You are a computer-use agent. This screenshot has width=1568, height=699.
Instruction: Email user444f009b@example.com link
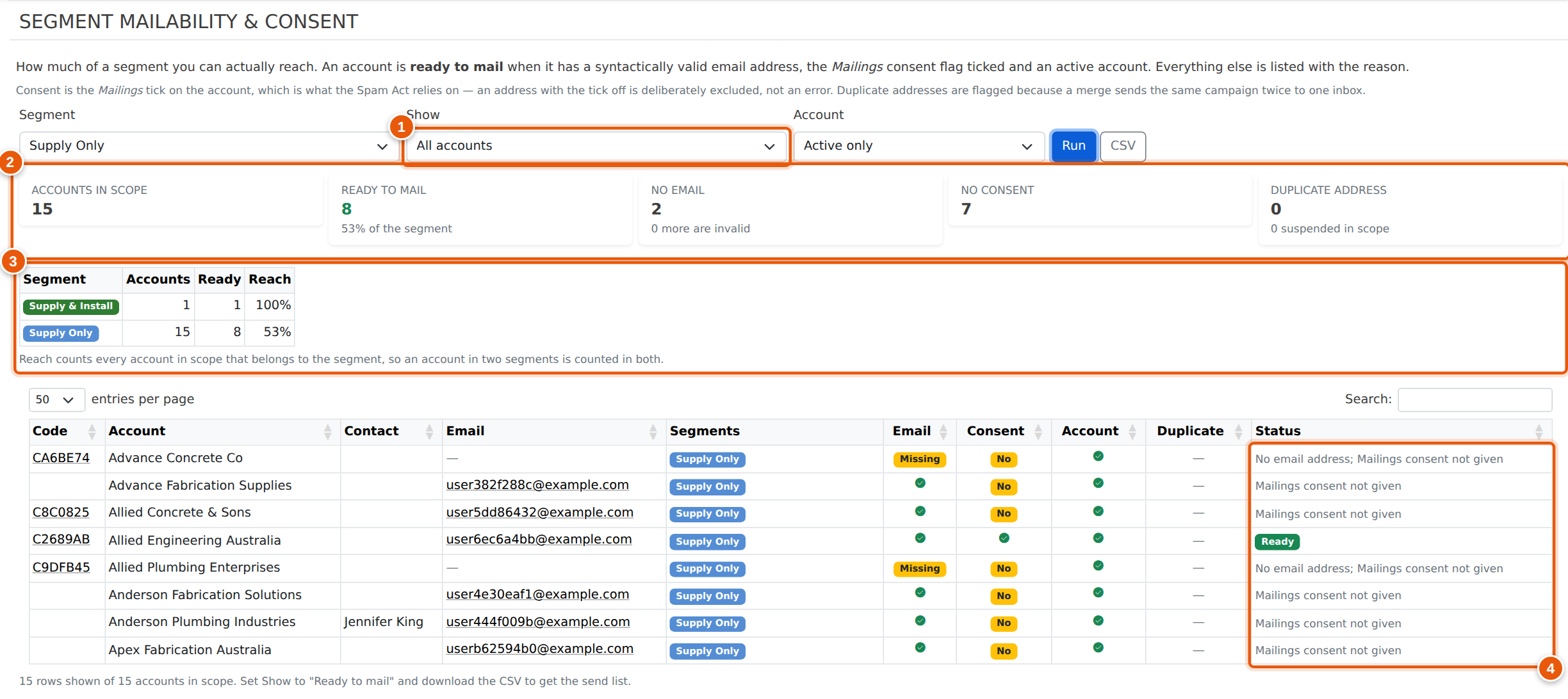coord(538,622)
